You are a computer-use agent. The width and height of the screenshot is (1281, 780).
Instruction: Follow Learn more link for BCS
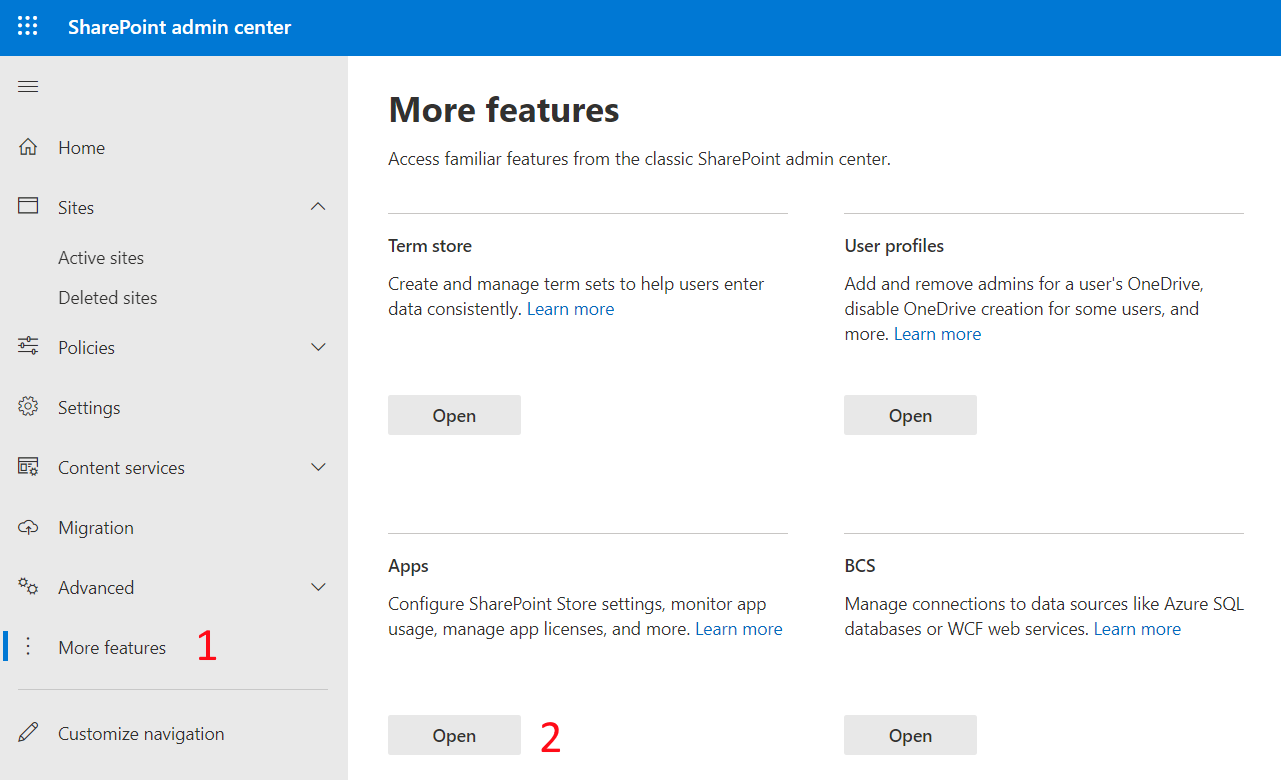click(x=1137, y=629)
